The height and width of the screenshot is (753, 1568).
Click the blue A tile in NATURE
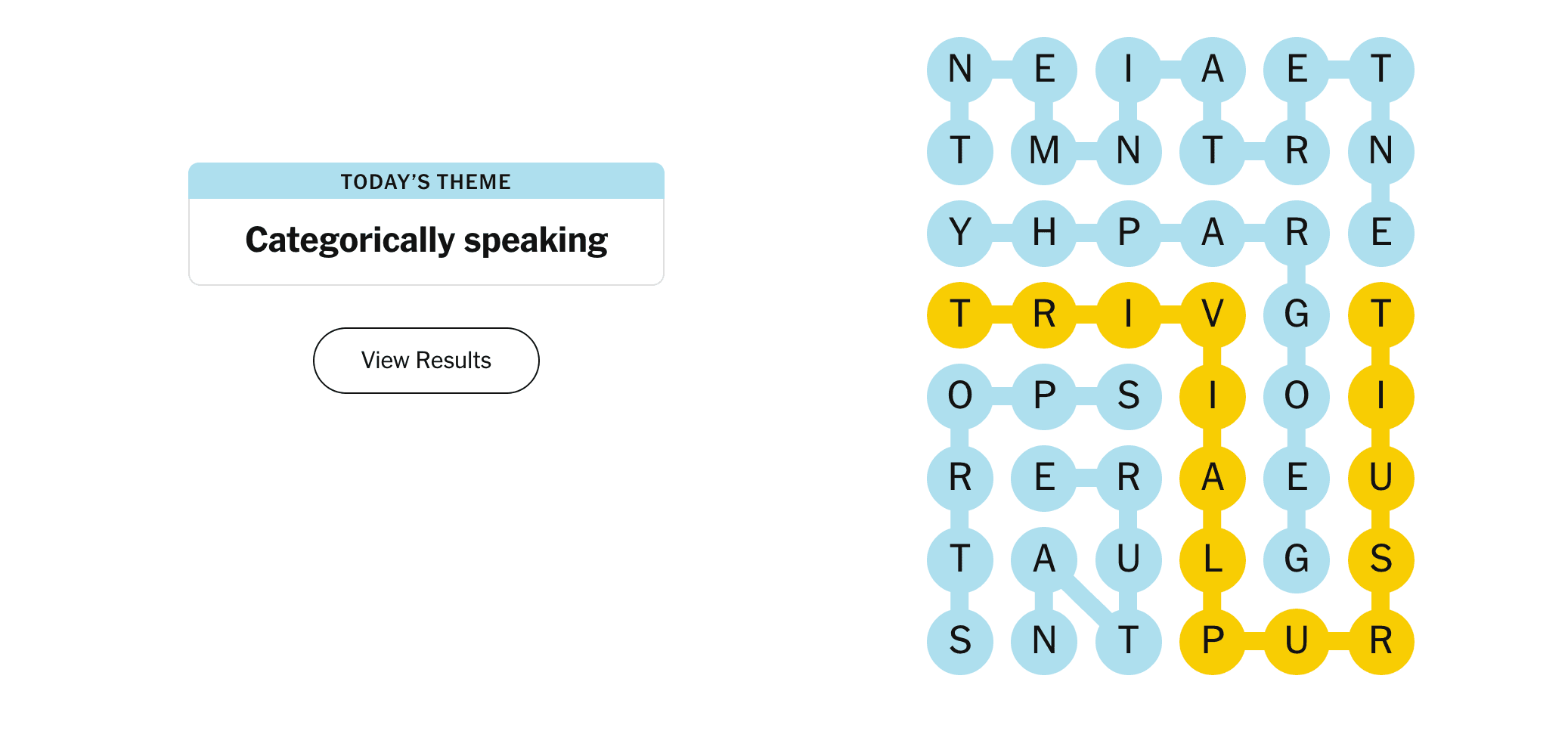pos(1044,559)
